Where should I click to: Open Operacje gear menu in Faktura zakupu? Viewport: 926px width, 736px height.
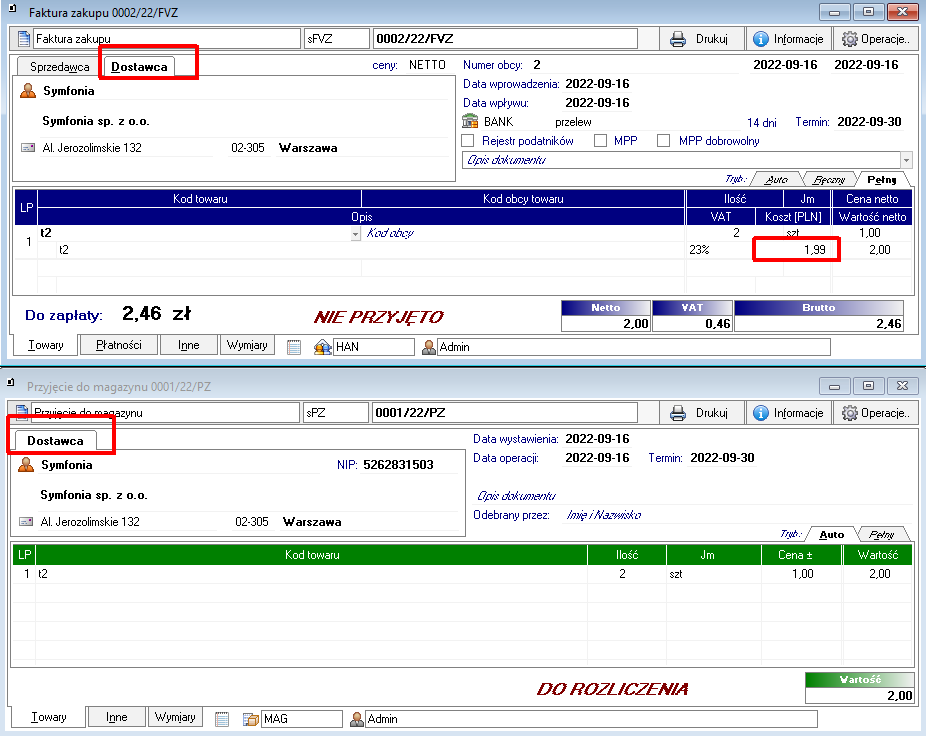click(874, 39)
